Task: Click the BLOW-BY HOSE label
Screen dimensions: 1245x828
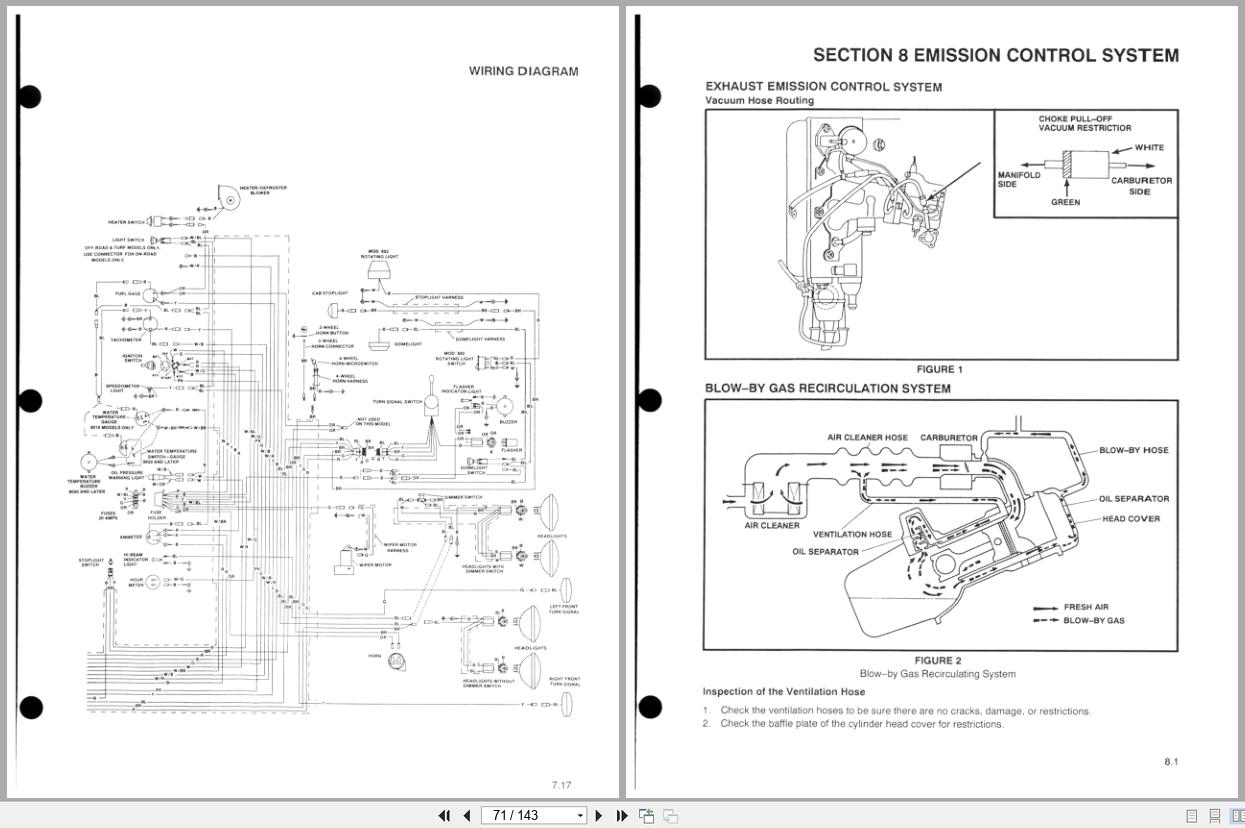Action: click(x=1134, y=450)
